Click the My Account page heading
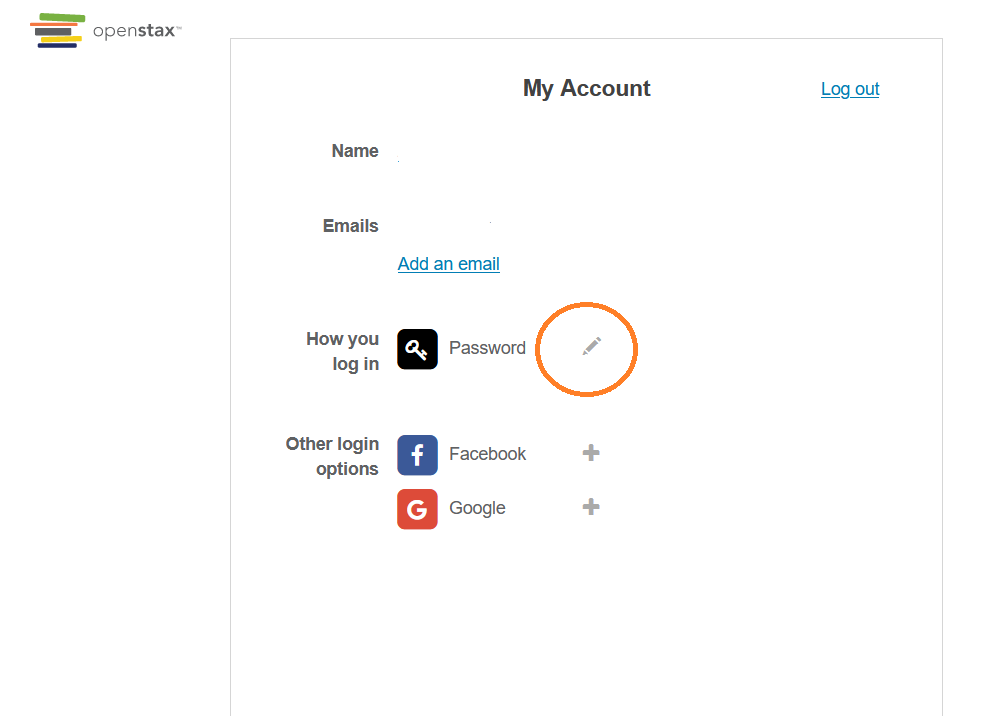Image resolution: width=982 pixels, height=716 pixels. (x=586, y=88)
